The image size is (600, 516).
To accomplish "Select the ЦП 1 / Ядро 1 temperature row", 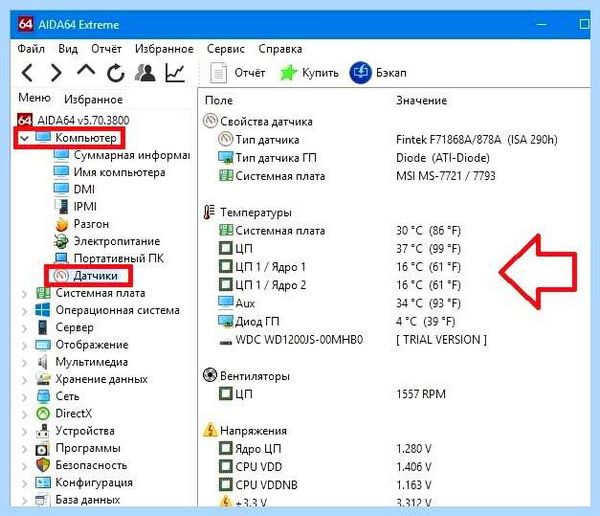I will (x=394, y=267).
